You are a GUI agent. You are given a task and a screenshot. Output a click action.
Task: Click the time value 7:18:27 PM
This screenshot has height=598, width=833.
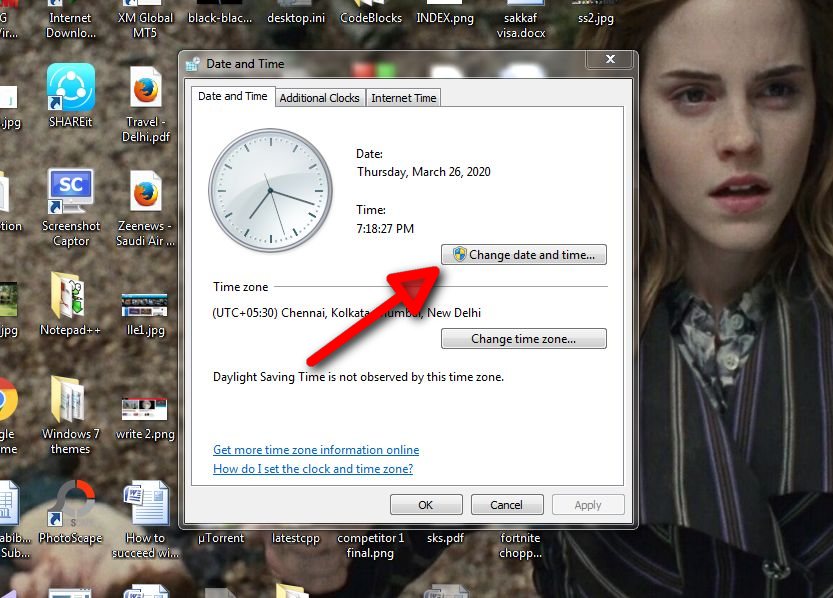tap(385, 229)
